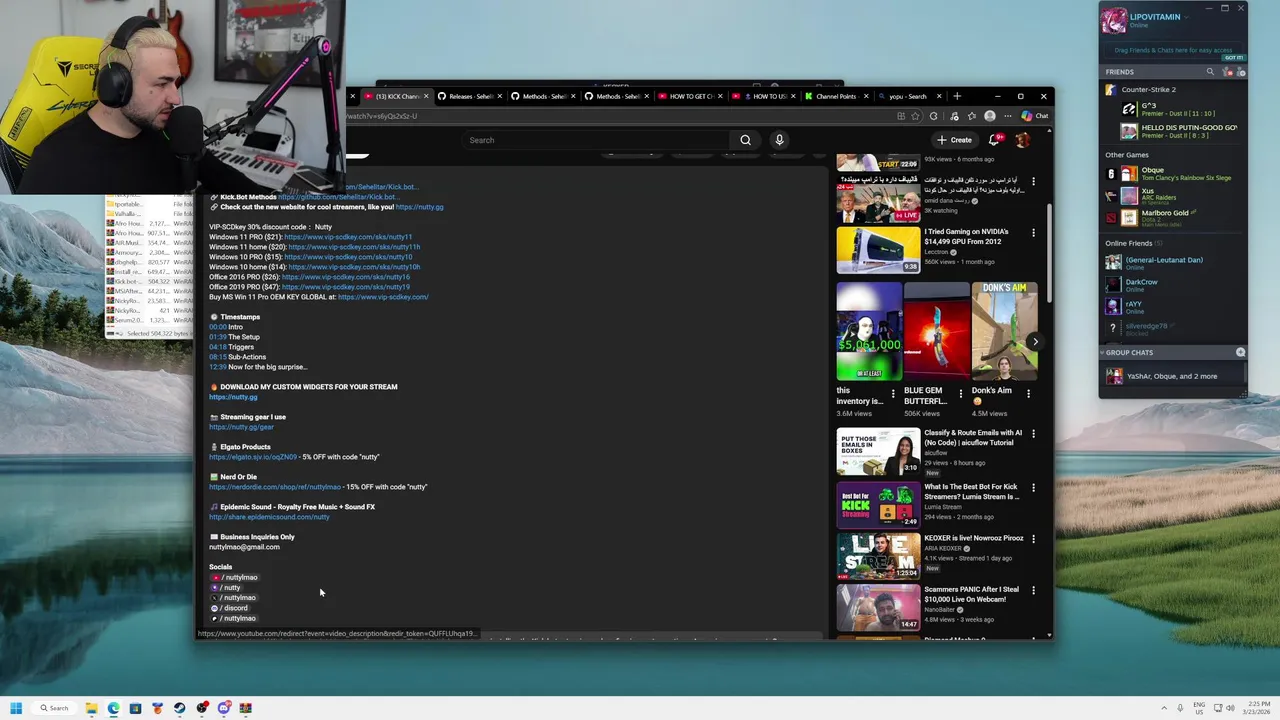This screenshot has width=1280, height=720.
Task: Click the taskbar volume icon
Action: [1229, 708]
